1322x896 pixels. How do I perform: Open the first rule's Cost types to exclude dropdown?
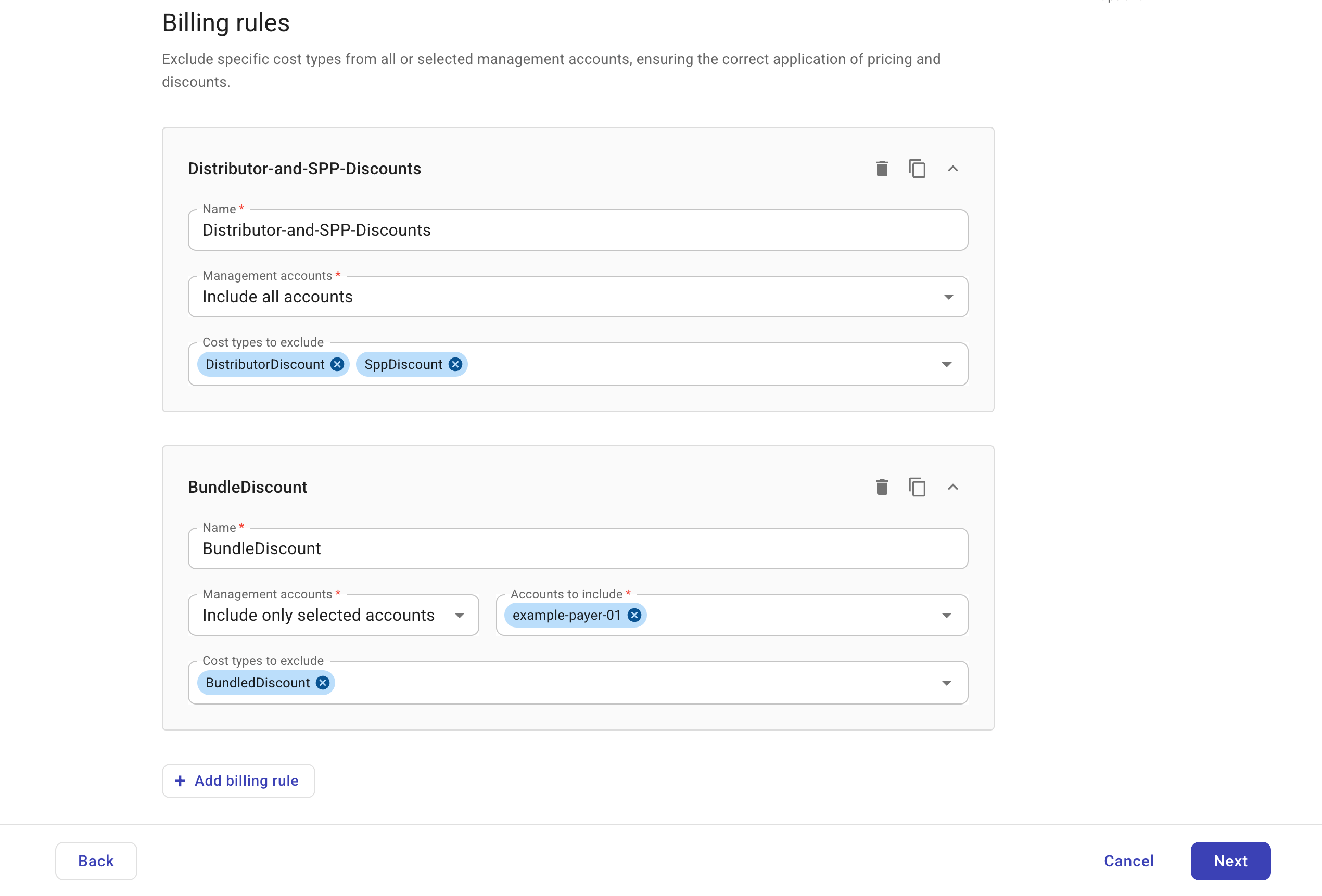(x=947, y=364)
